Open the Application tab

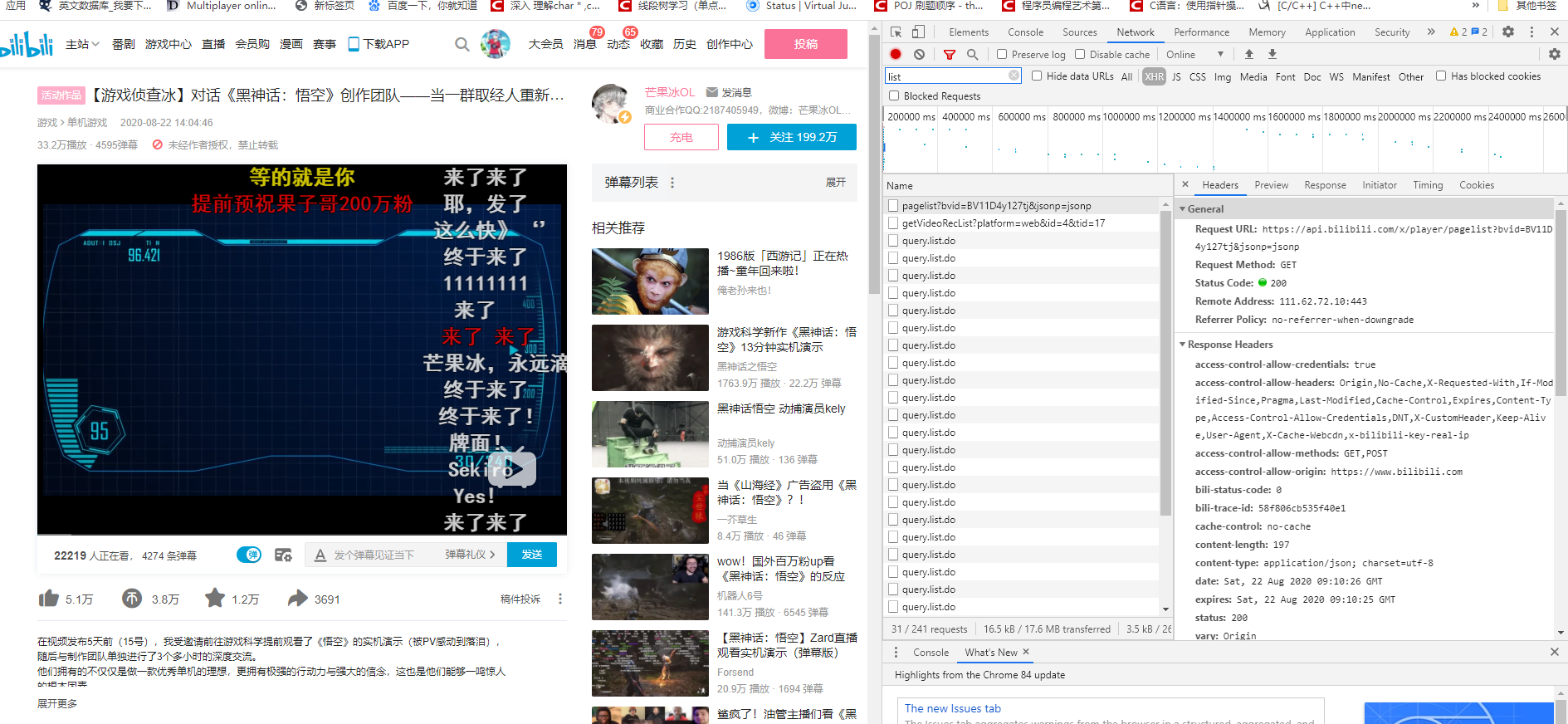1330,32
